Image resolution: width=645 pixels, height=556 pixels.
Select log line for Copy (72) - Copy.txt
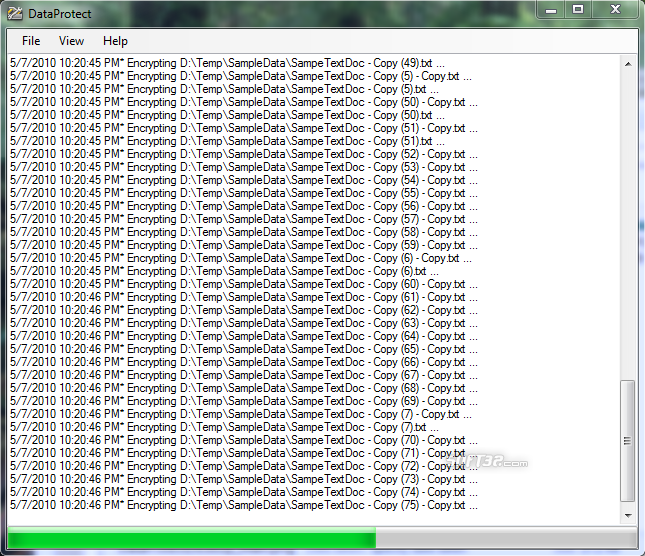[244, 466]
